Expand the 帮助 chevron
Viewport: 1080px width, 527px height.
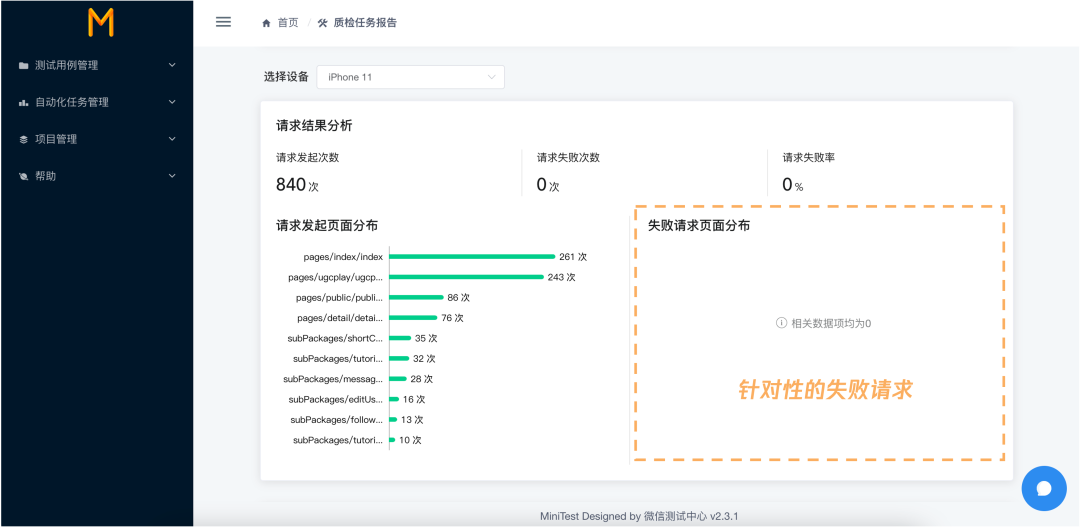[172, 176]
